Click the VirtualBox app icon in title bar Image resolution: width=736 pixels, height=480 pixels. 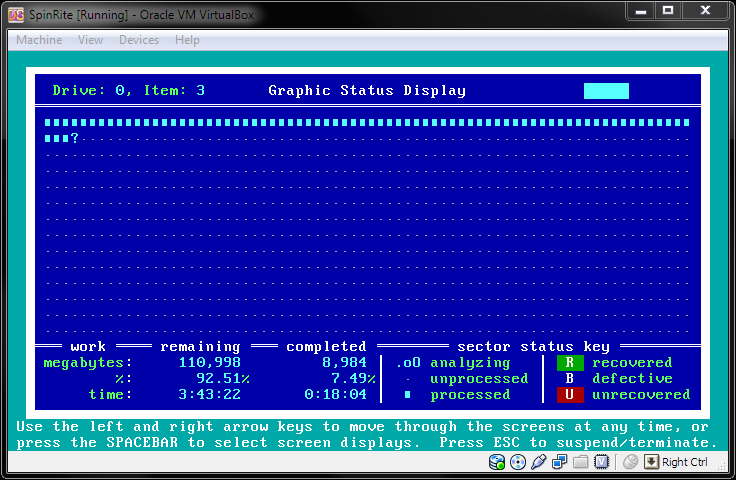click(15, 13)
